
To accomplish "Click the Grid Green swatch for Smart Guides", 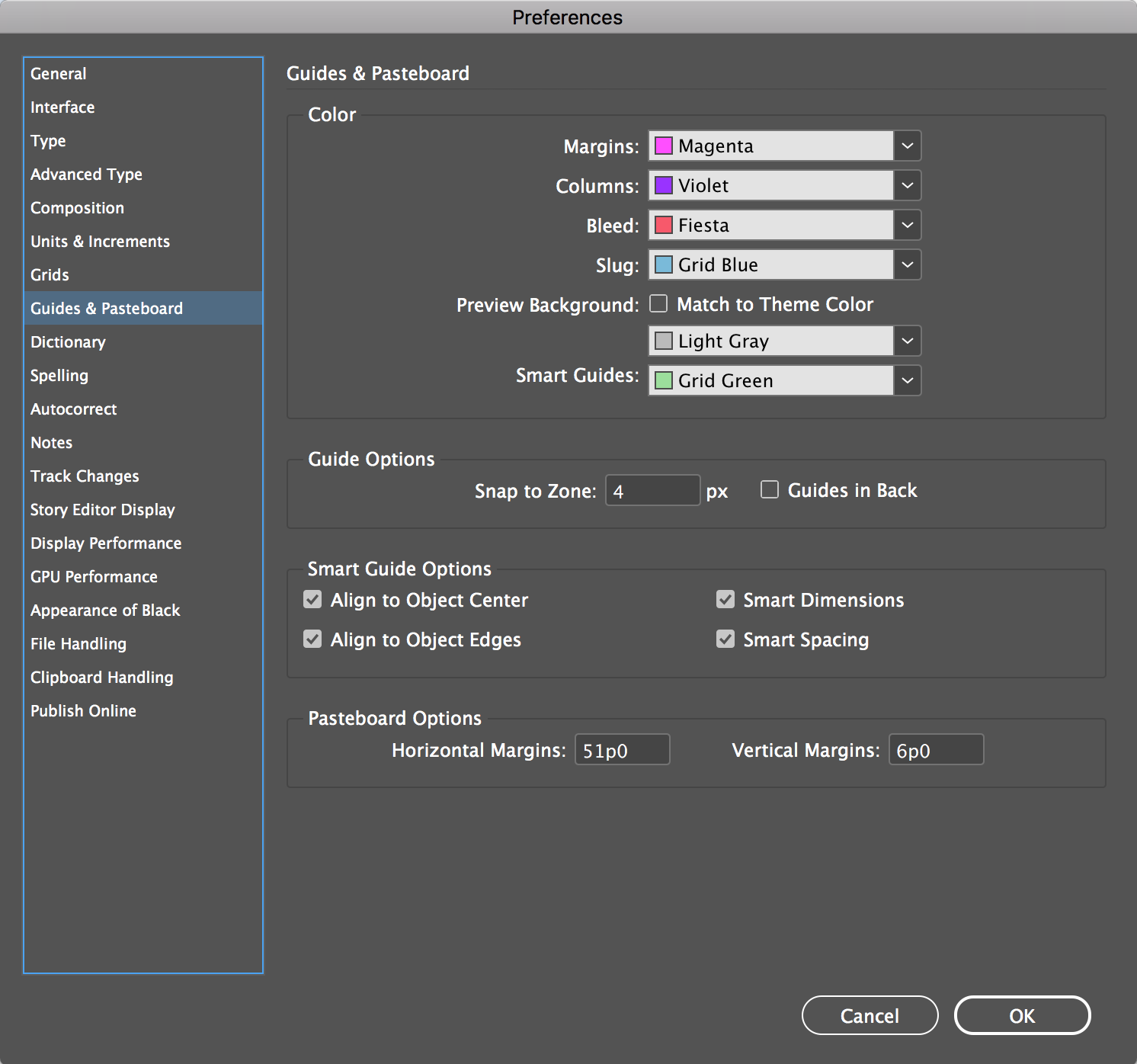I will click(x=664, y=380).
